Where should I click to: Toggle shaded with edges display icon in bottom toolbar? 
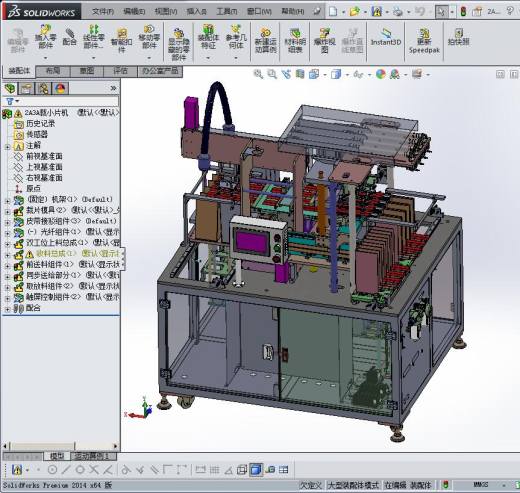tap(256, 470)
